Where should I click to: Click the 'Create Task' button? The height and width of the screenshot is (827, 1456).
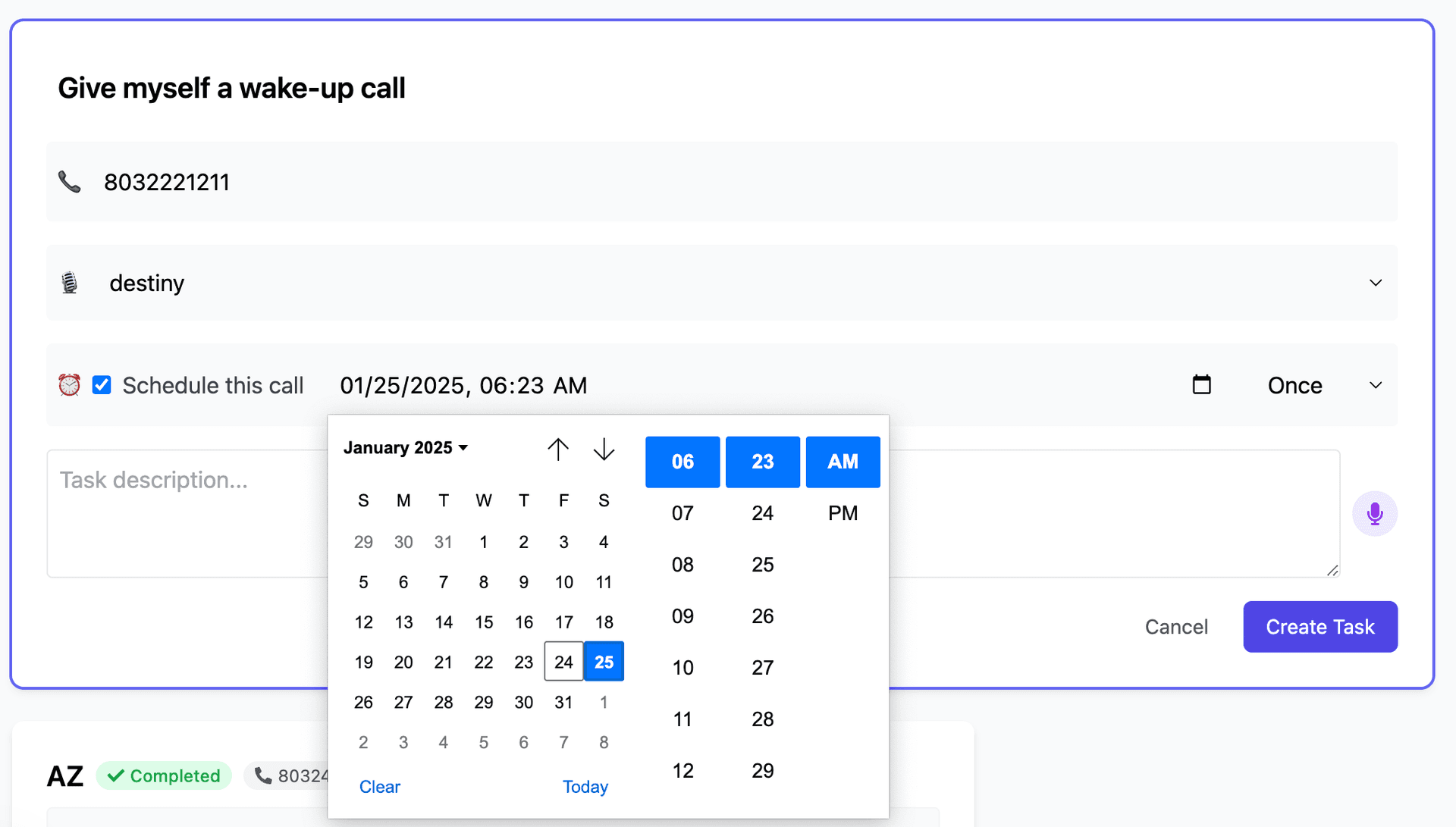coord(1320,626)
